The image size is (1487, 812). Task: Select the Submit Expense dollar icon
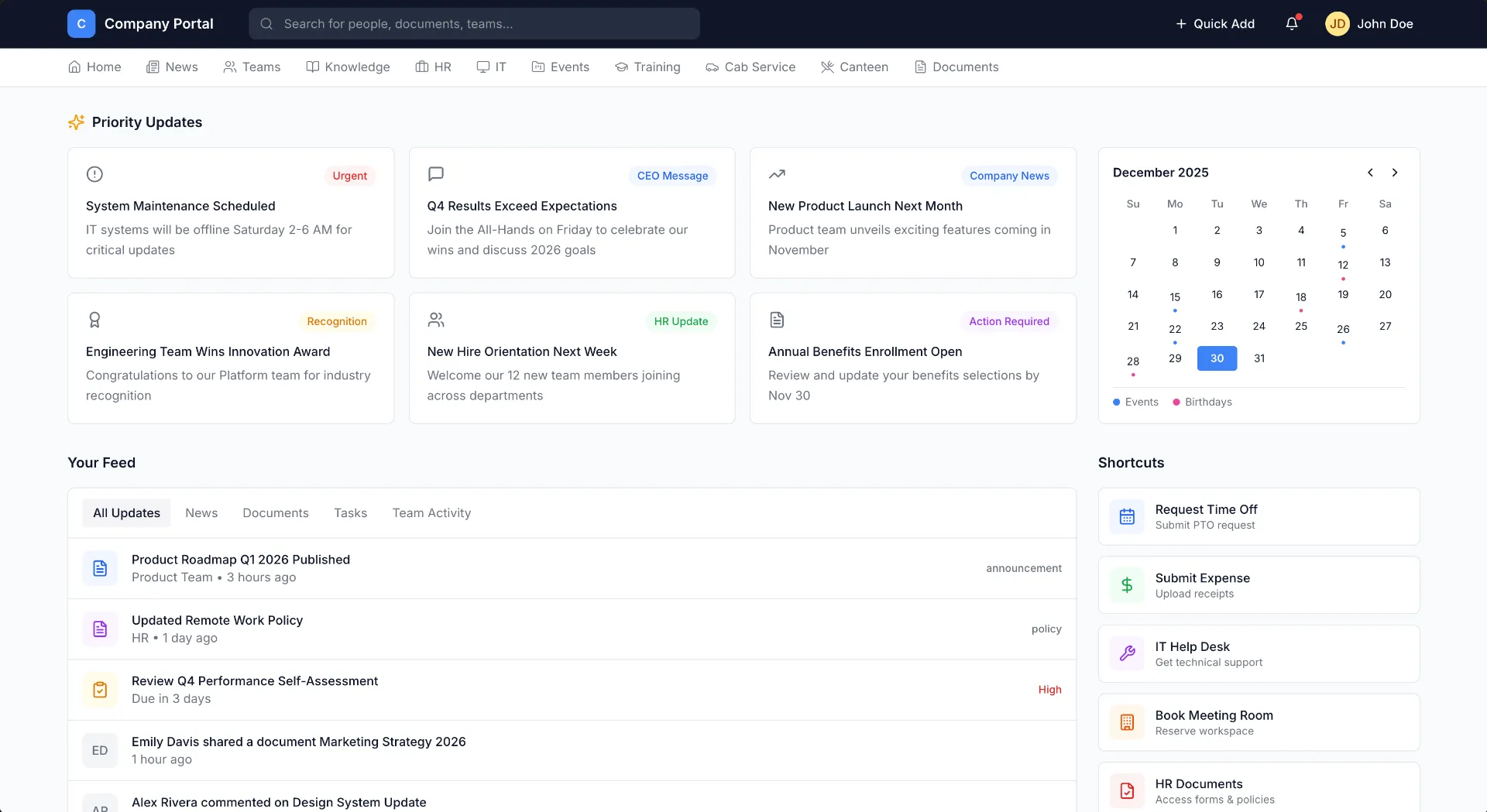coord(1127,584)
